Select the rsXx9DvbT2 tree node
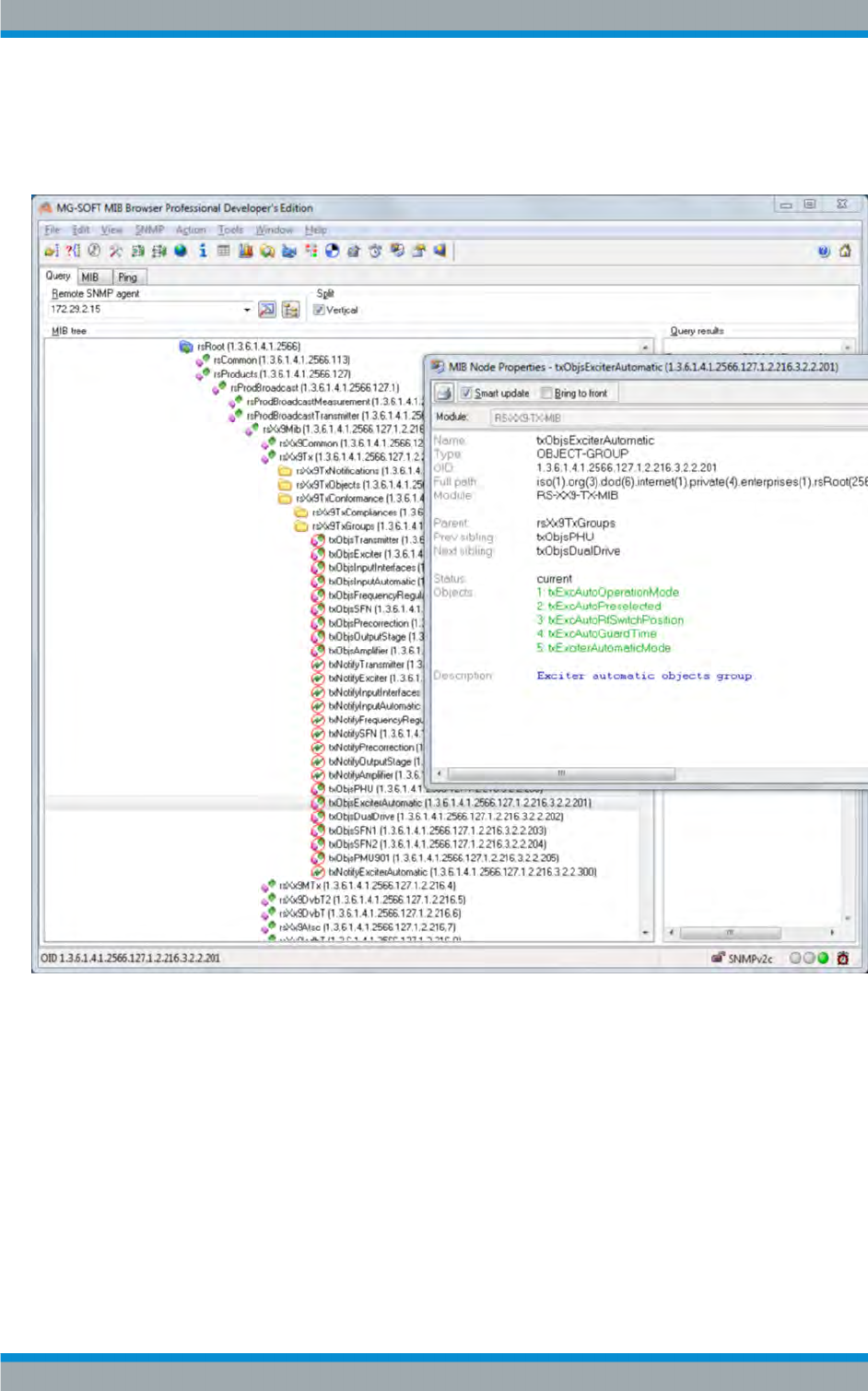The image size is (868, 1391). (372, 900)
